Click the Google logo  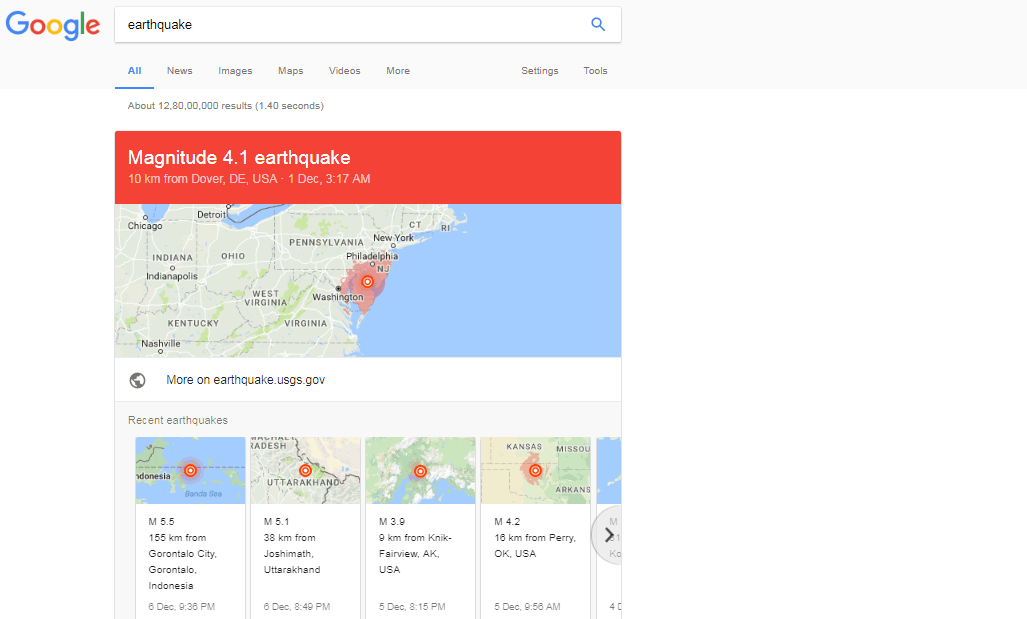pyautogui.click(x=53, y=25)
